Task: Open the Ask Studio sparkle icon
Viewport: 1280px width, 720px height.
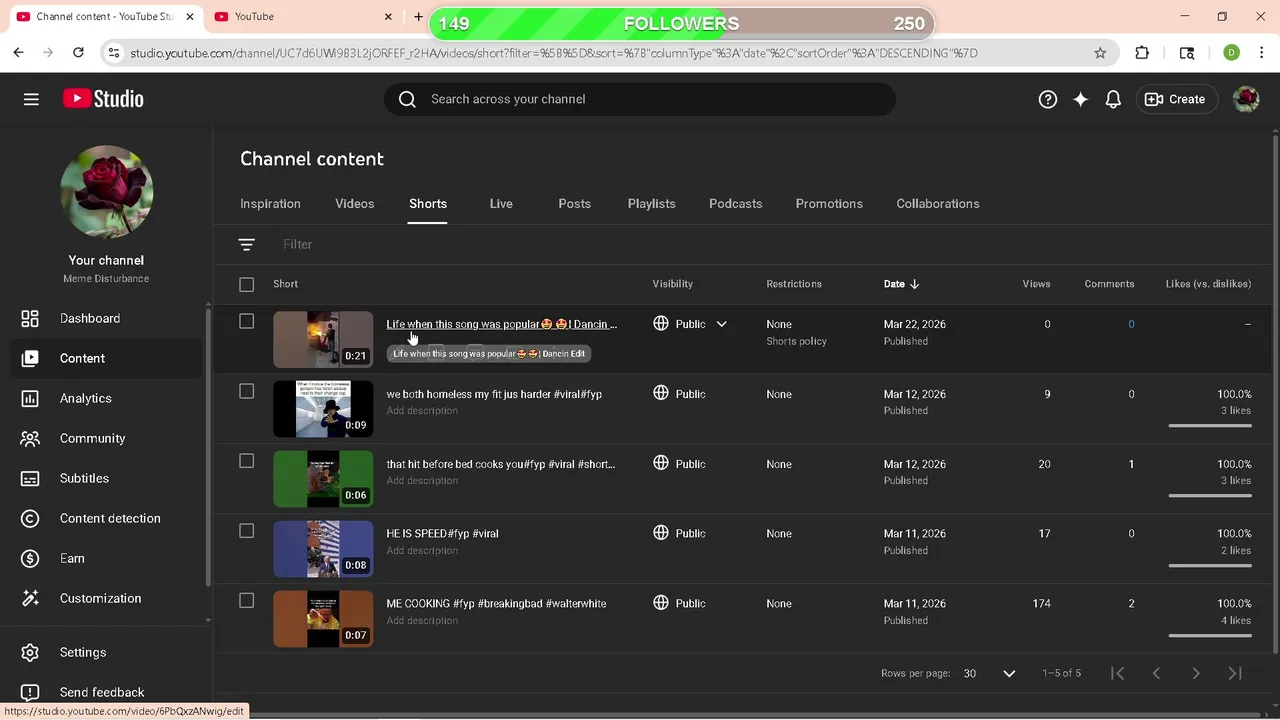Action: (x=1080, y=99)
